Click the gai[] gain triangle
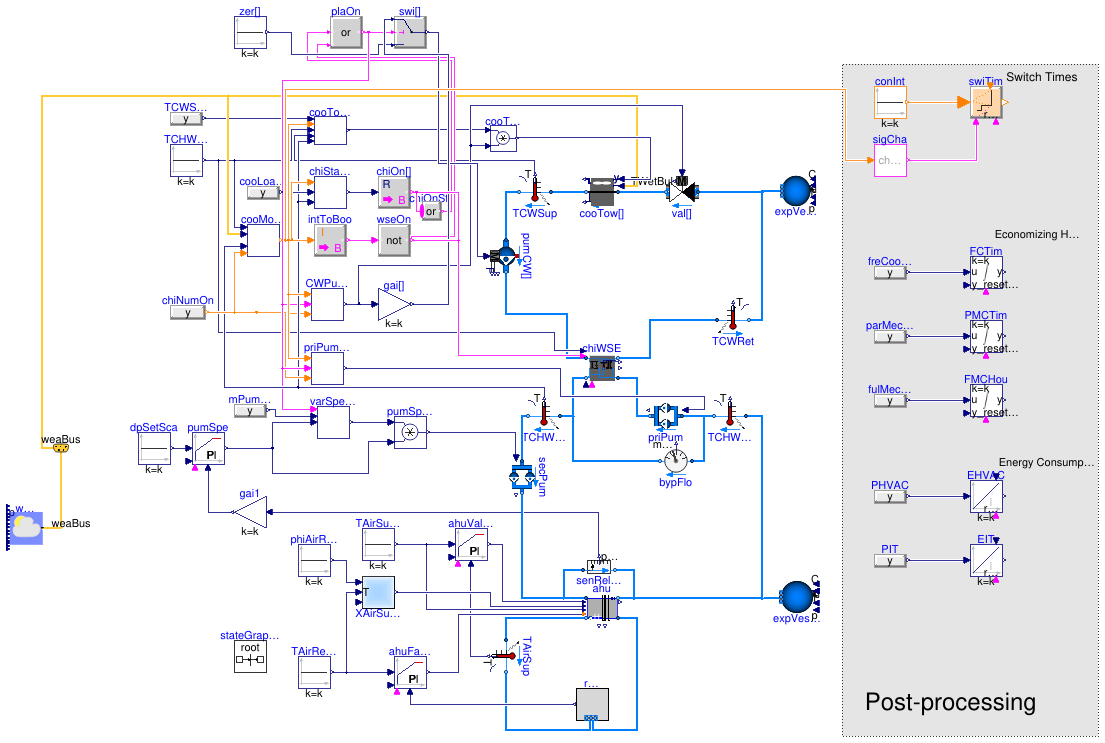The width and height of the screenshot is (1105, 743). (x=395, y=305)
